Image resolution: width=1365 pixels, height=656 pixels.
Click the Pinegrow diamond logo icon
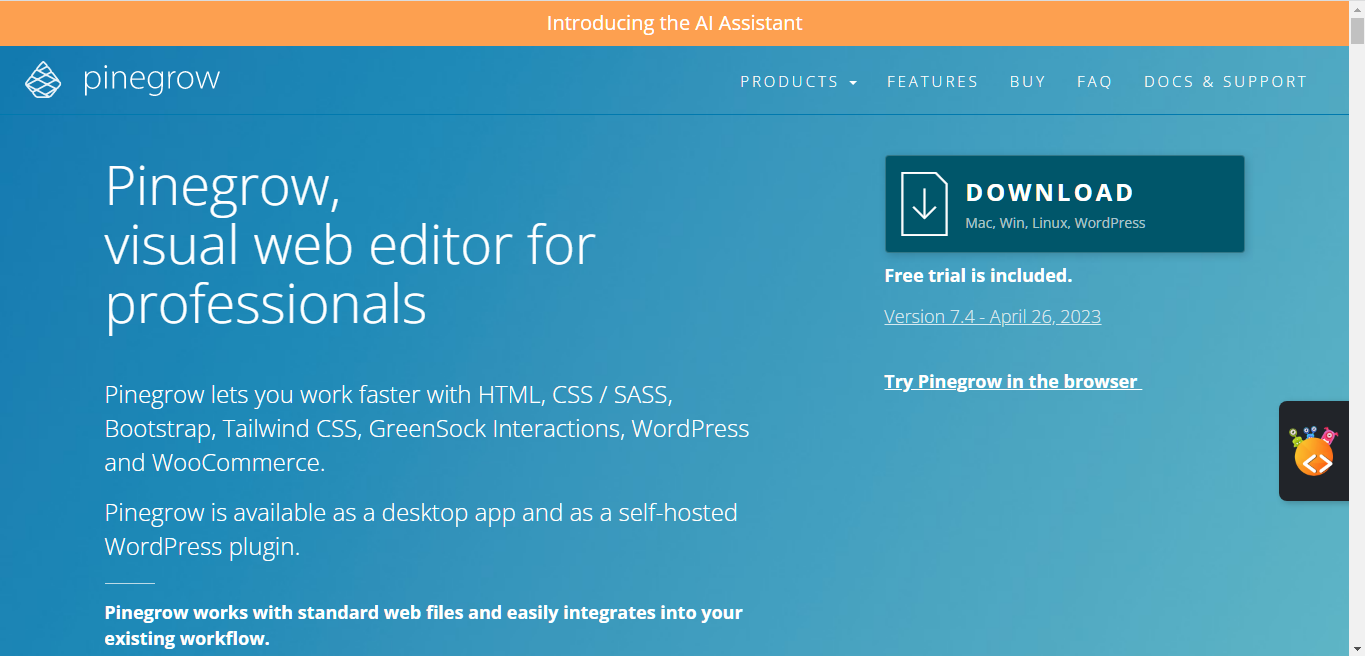pos(44,78)
